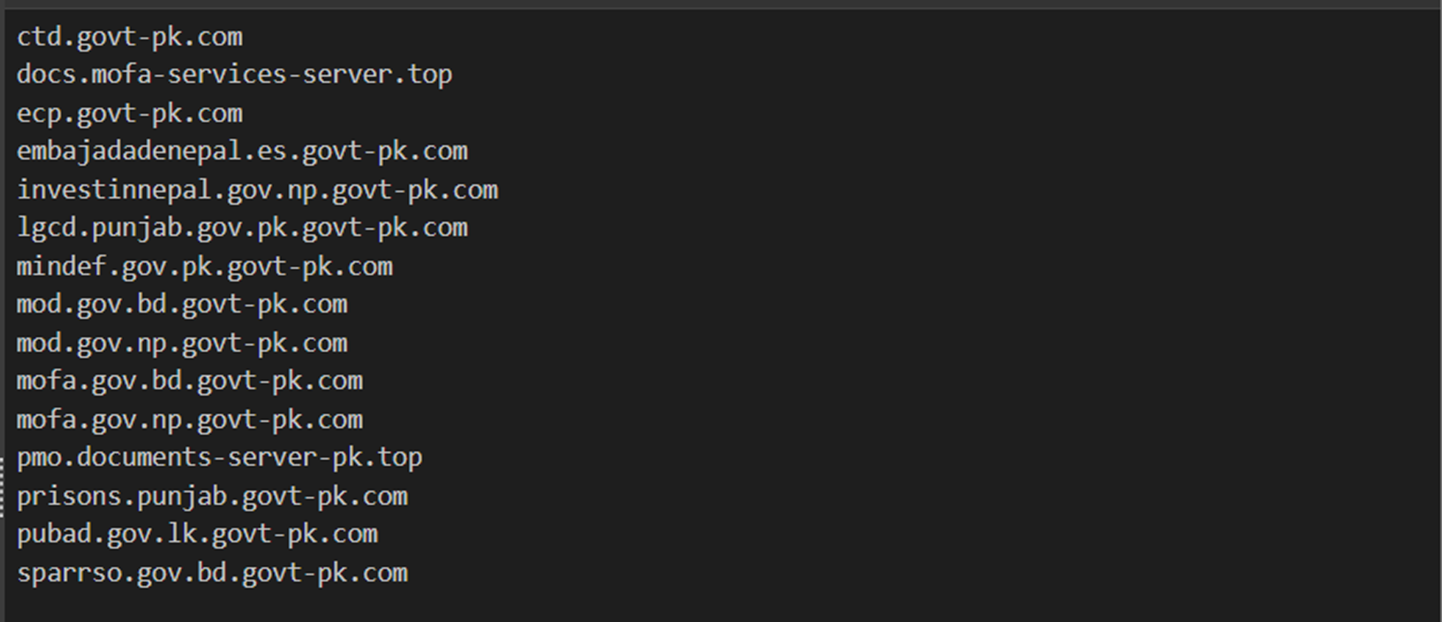Click the empty area below the last line
Image resolution: width=1442 pixels, height=622 pixels.
[x=720, y=604]
